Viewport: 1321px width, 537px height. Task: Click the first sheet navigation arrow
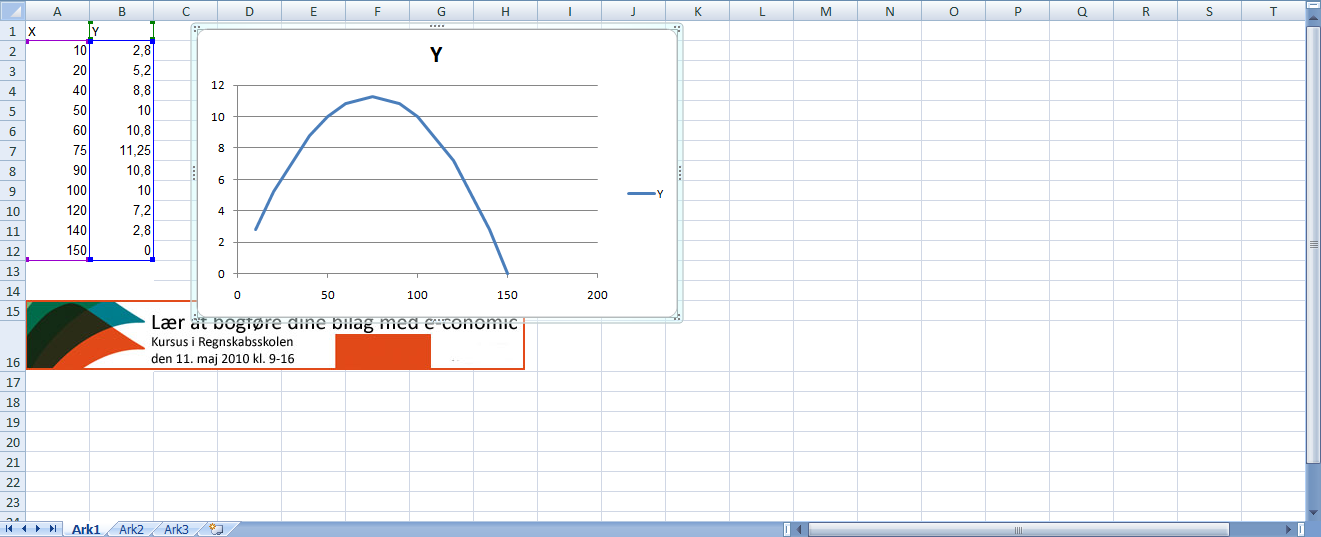(x=11, y=528)
